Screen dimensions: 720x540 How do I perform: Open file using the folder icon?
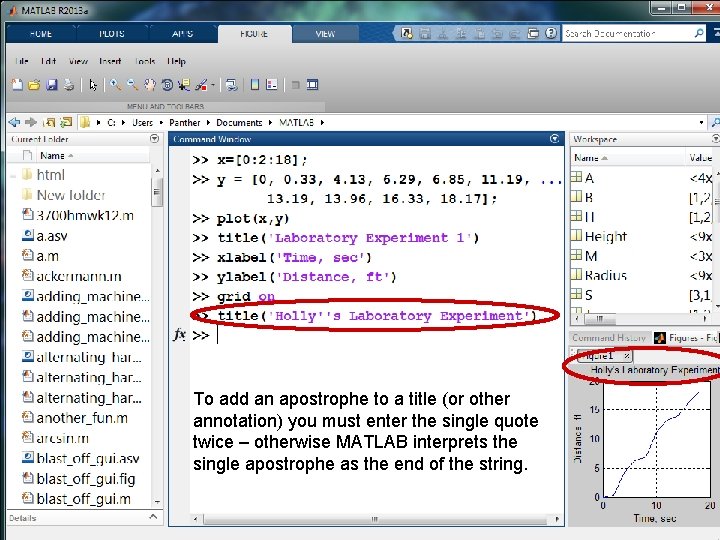click(34, 85)
